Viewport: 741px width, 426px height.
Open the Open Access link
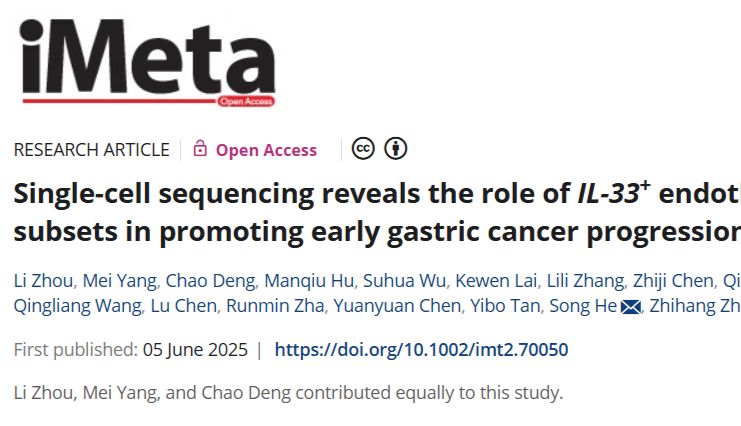tap(266, 150)
